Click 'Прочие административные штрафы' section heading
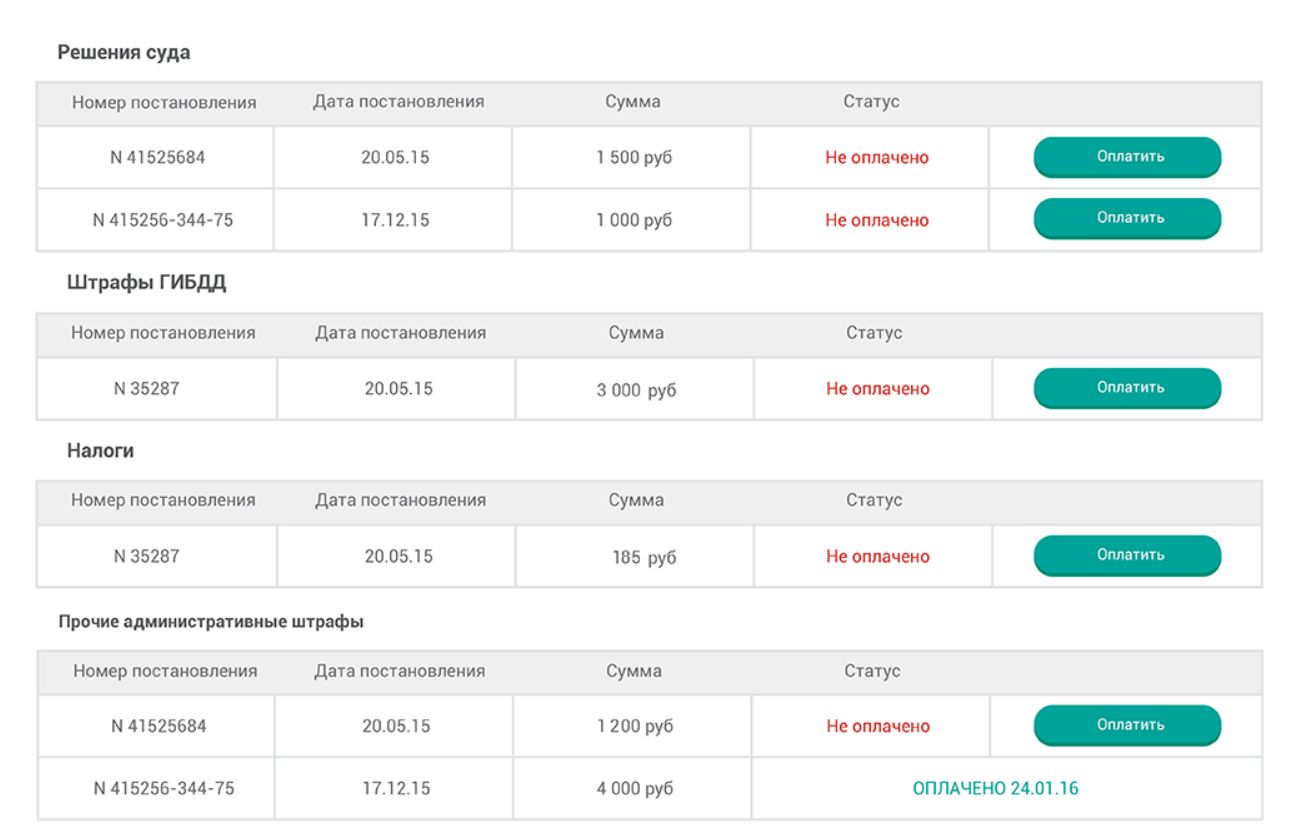This screenshot has width=1297, height=840. coord(210,621)
